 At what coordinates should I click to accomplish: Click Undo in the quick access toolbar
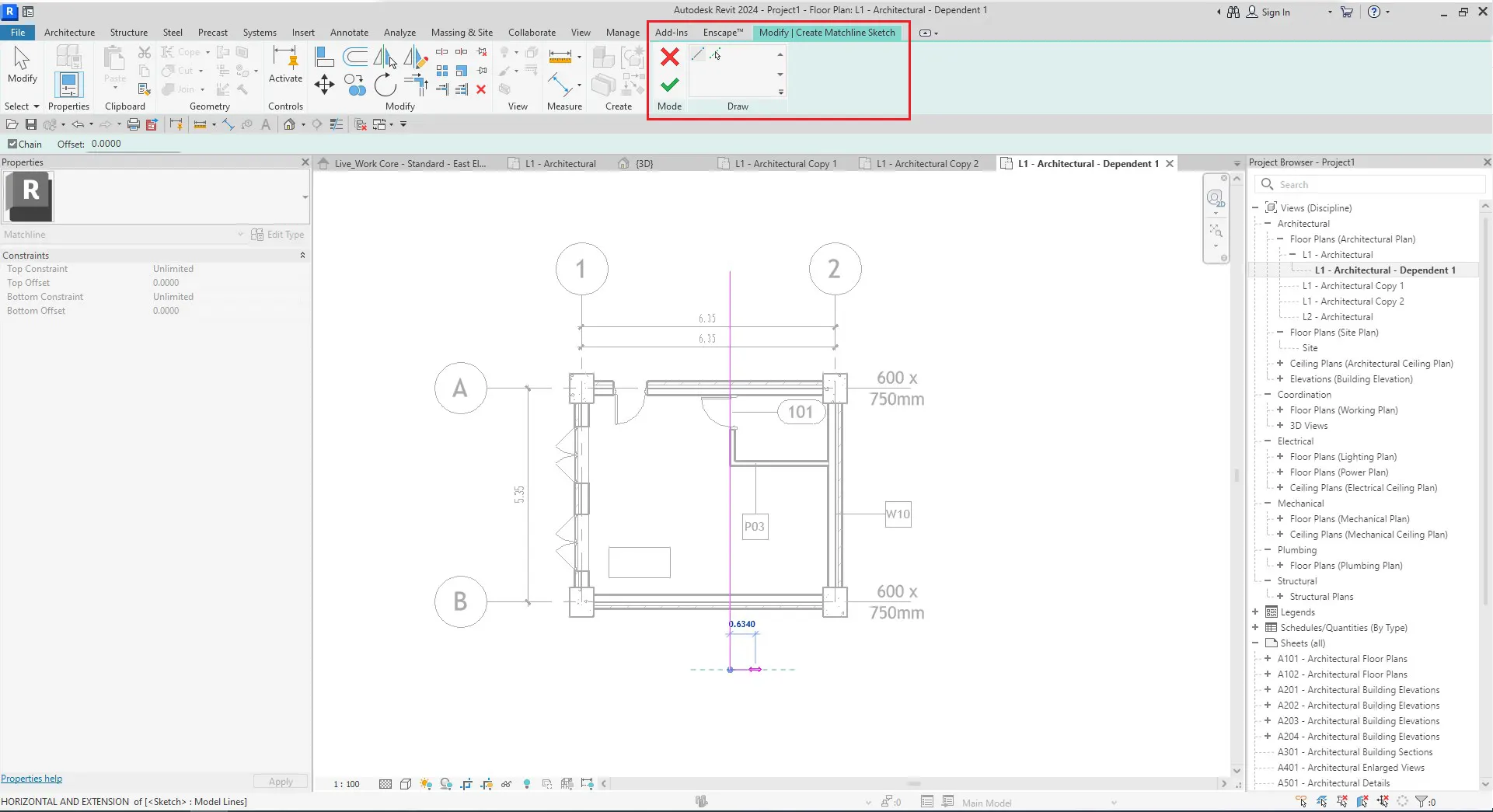tap(78, 124)
